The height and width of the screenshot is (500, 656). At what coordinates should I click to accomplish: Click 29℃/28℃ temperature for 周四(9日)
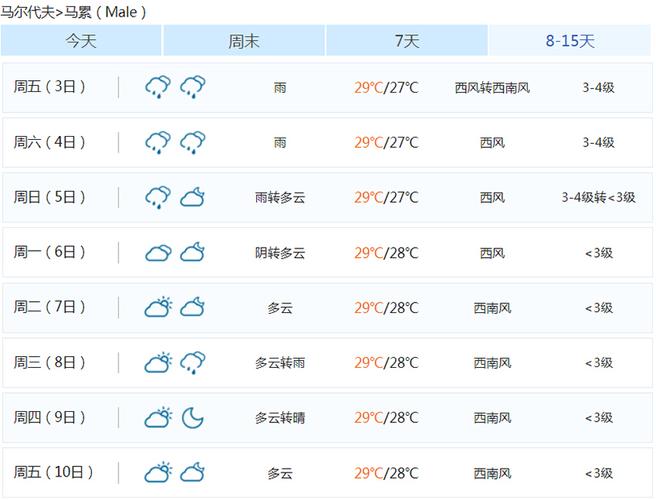click(x=386, y=418)
